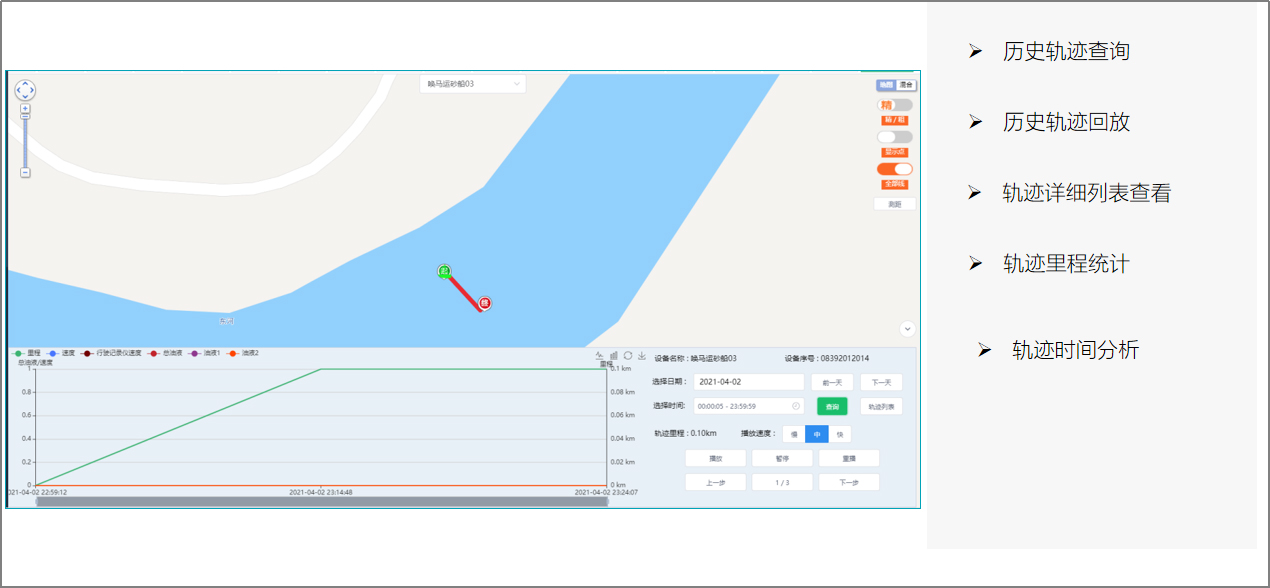Screen dimensions: 1270x588
Task: Click the map zoom level slider track
Action: click(x=25, y=140)
